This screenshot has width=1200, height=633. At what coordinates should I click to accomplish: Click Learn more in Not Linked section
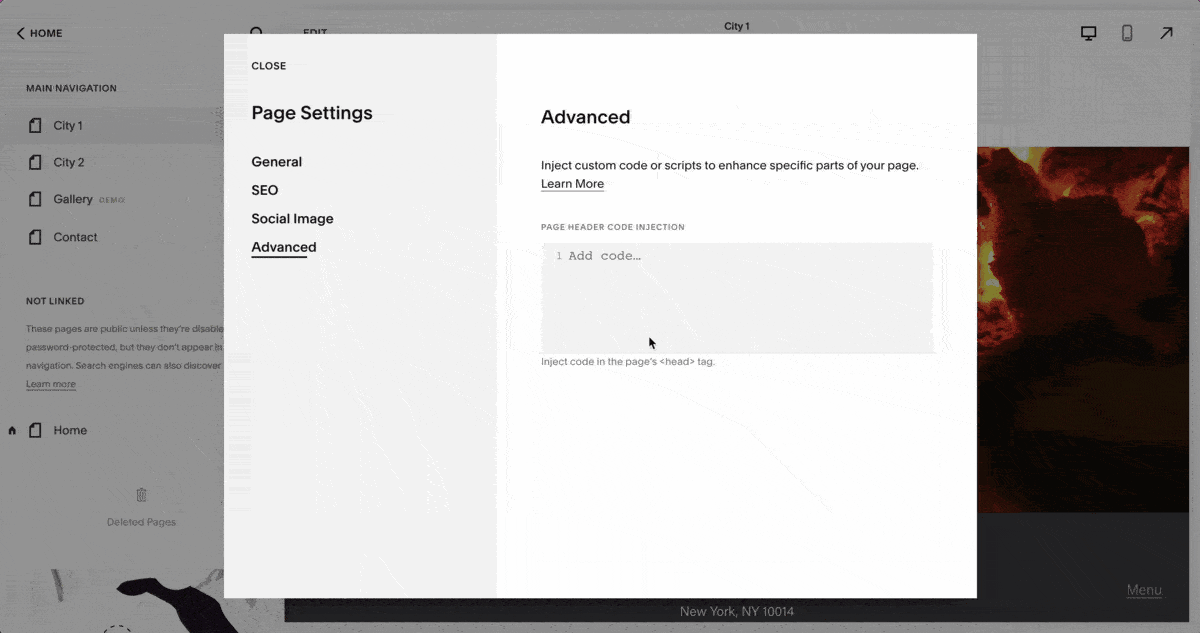click(50, 384)
